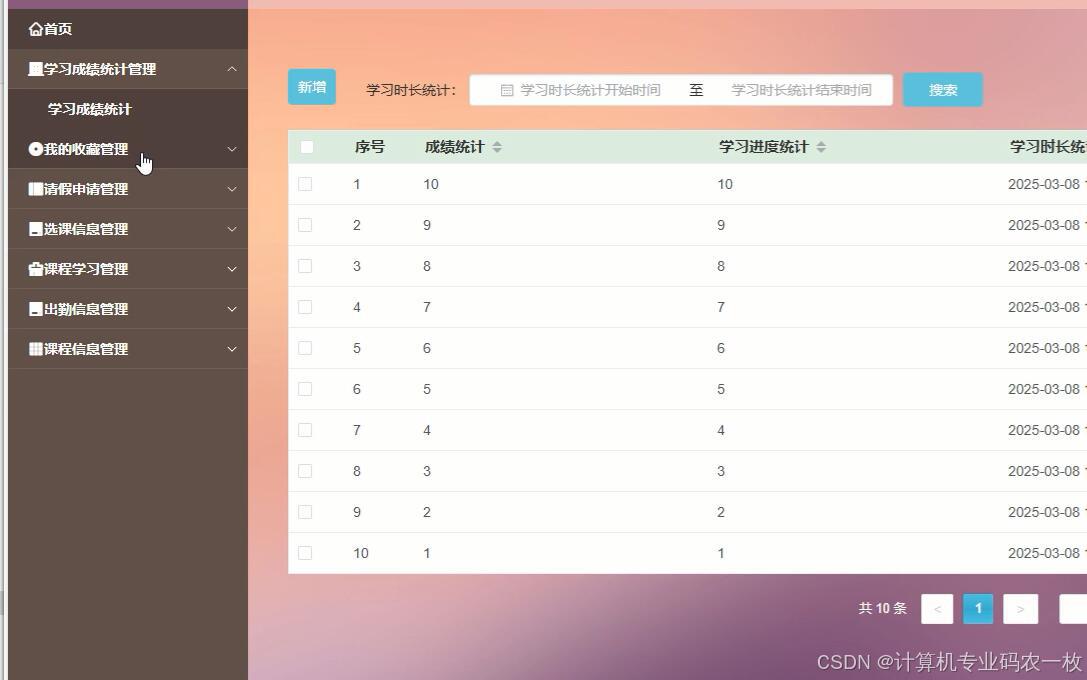
Task: Check the checkbox for row 9
Action: 305,512
